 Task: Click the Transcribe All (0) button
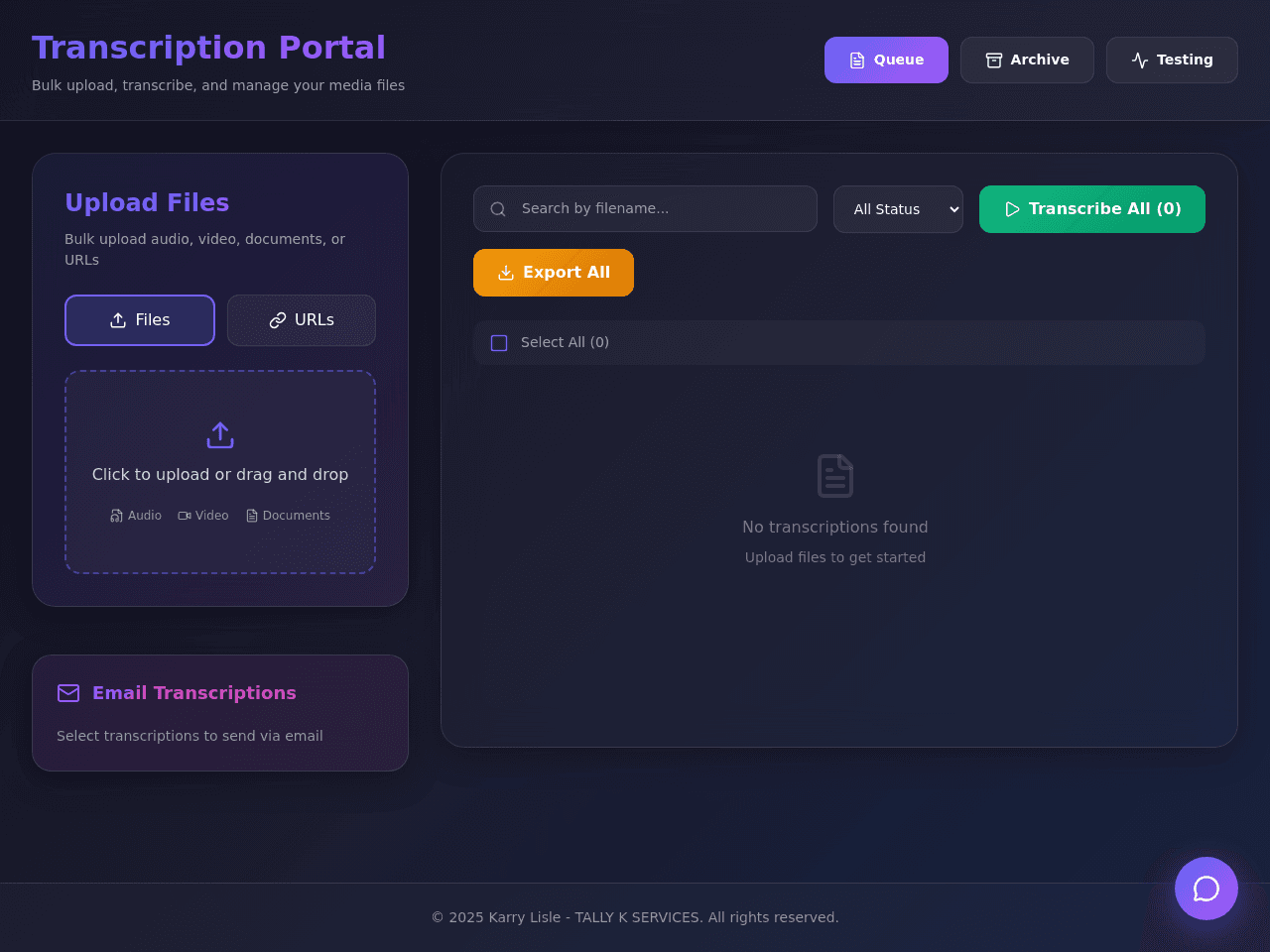[x=1092, y=209]
